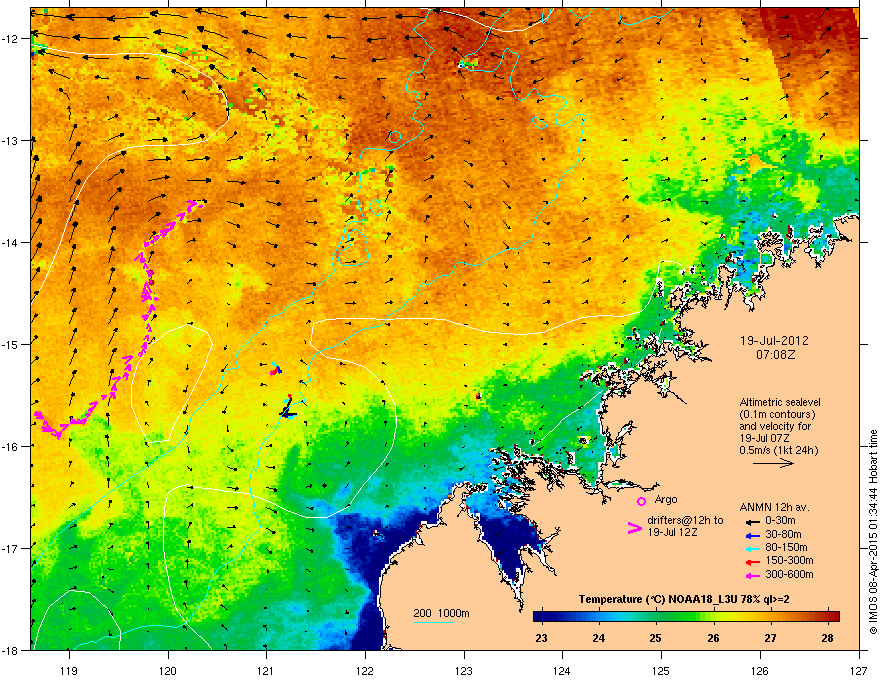Click the mooring marker near 121.2E, -15.7
The height and width of the screenshot is (680, 880).
[288, 408]
